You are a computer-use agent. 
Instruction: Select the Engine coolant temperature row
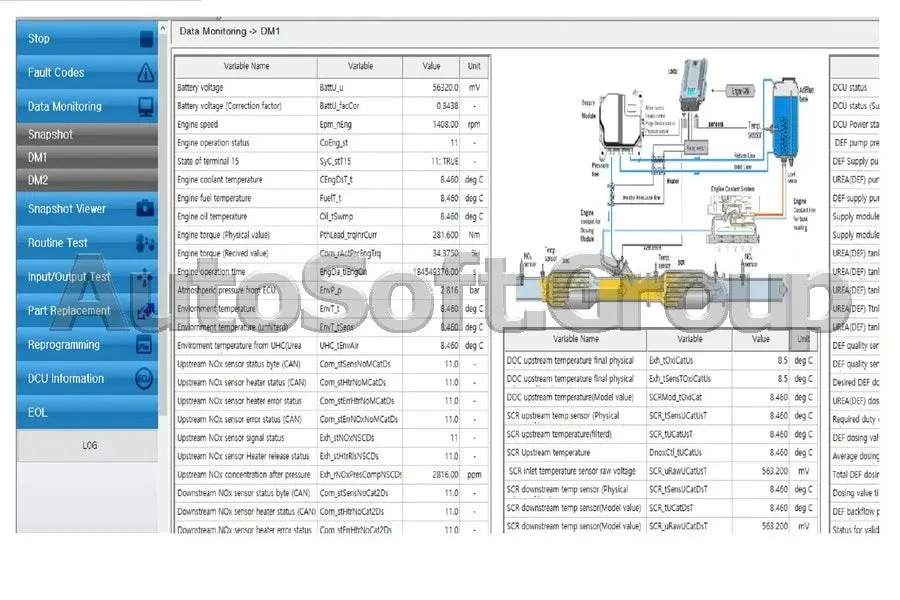pos(332,180)
